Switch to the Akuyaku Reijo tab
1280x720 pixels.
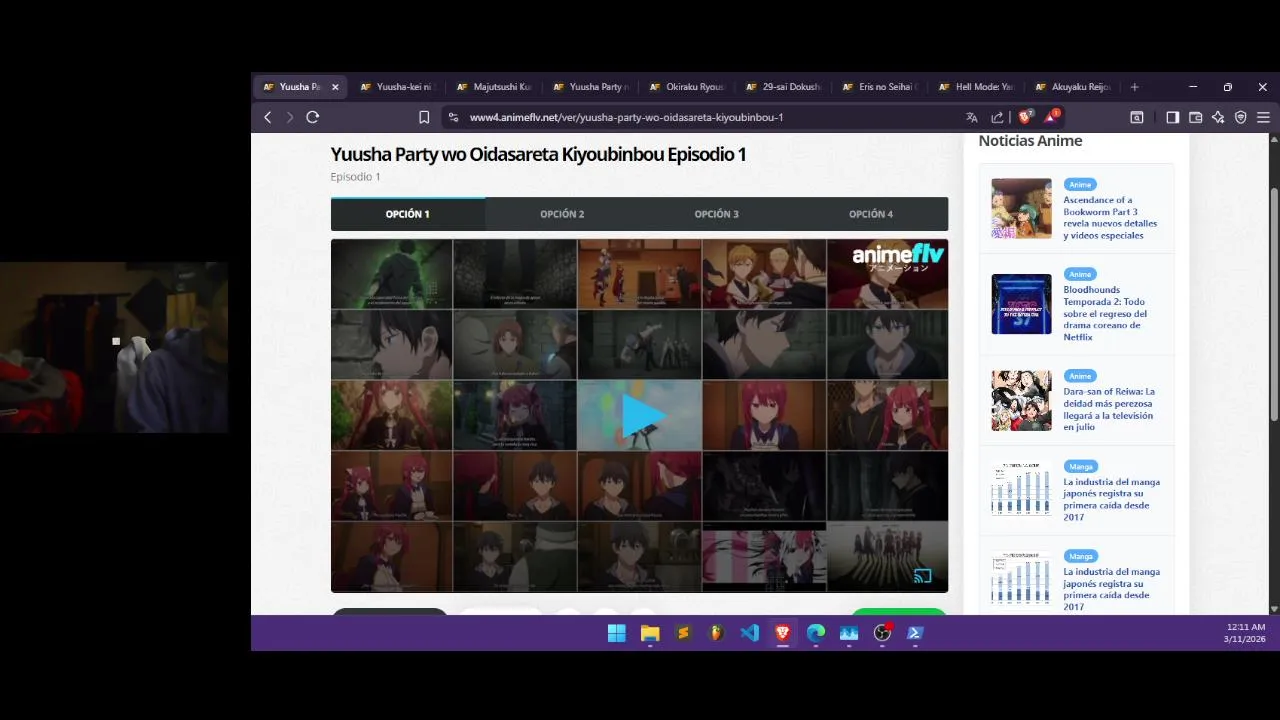click(1072, 87)
